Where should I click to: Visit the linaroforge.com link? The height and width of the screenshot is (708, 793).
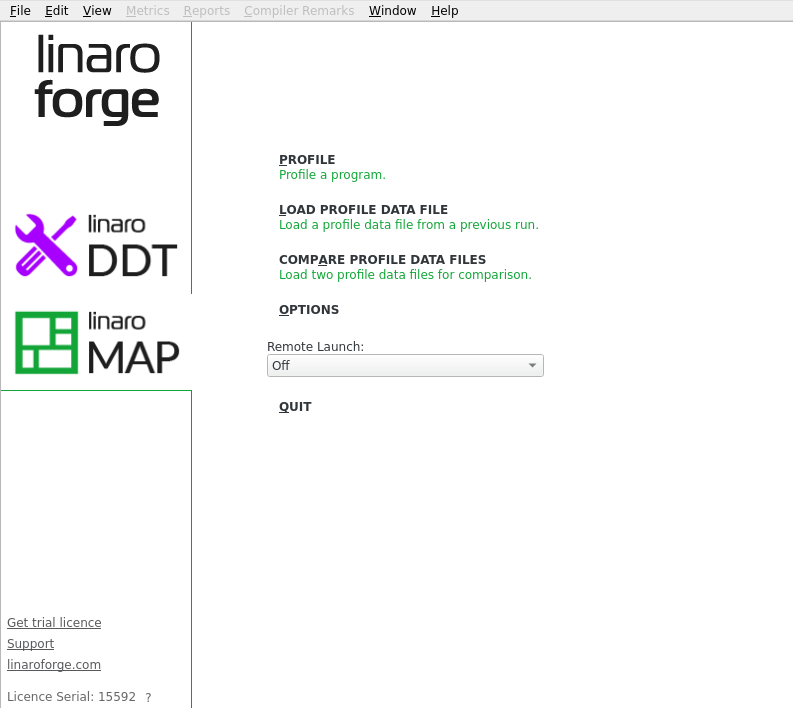(x=54, y=665)
